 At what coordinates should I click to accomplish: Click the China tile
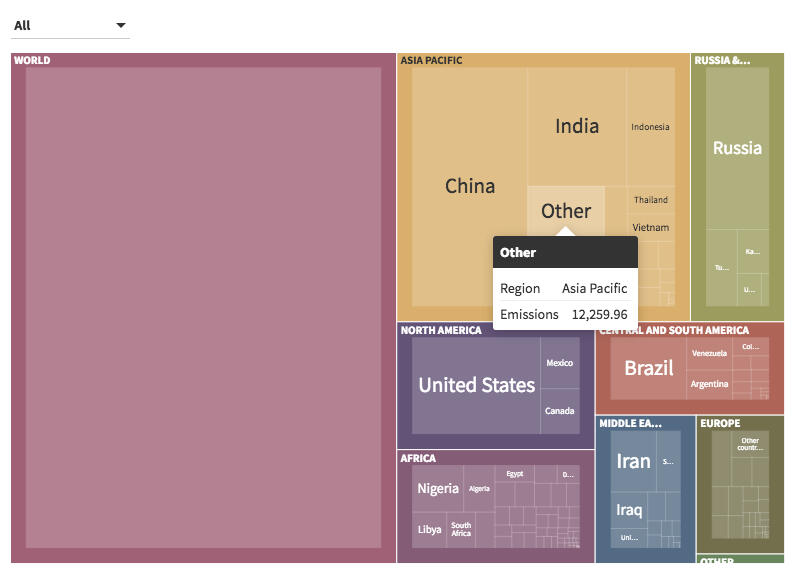click(470, 186)
